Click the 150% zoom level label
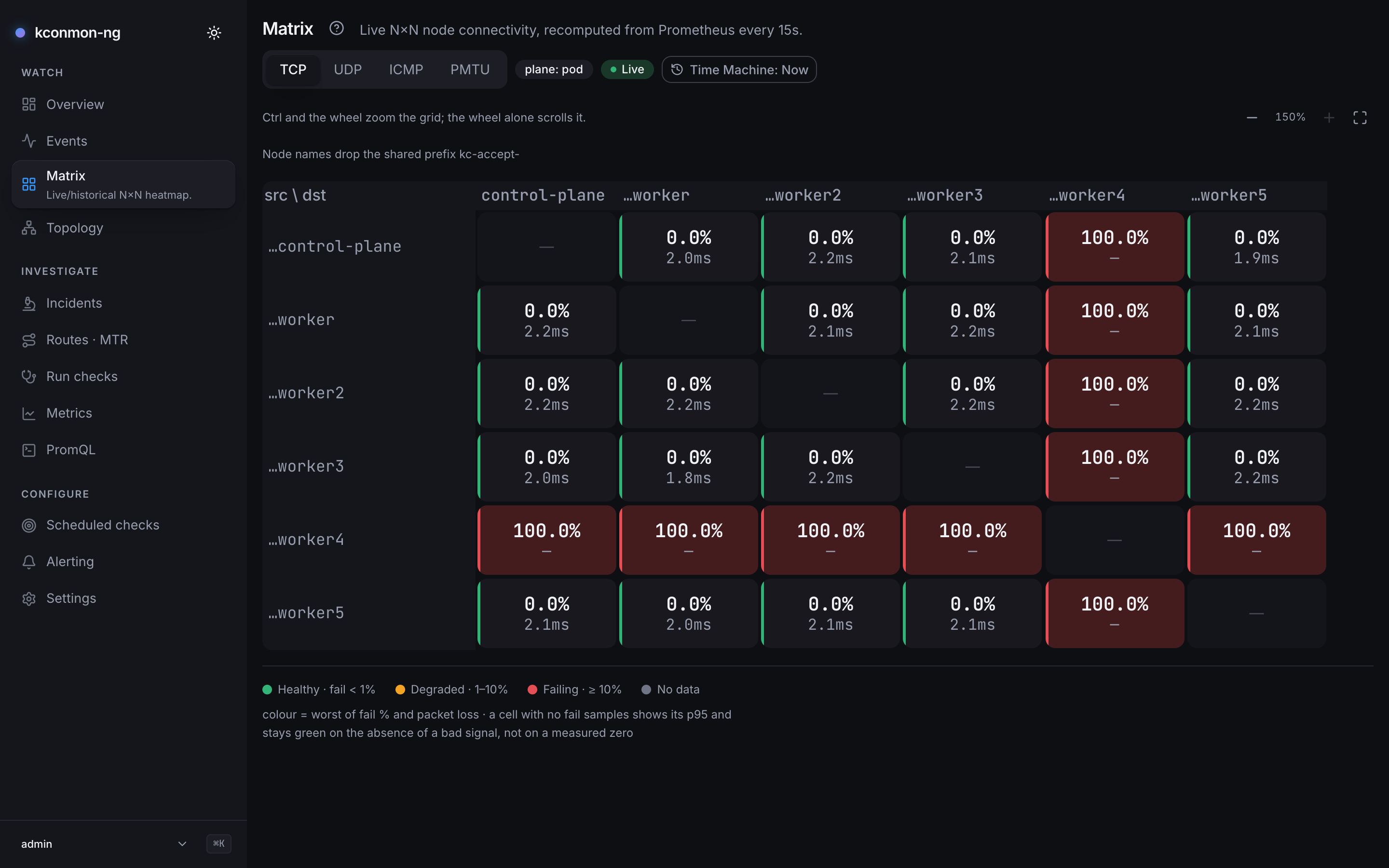 tap(1290, 117)
